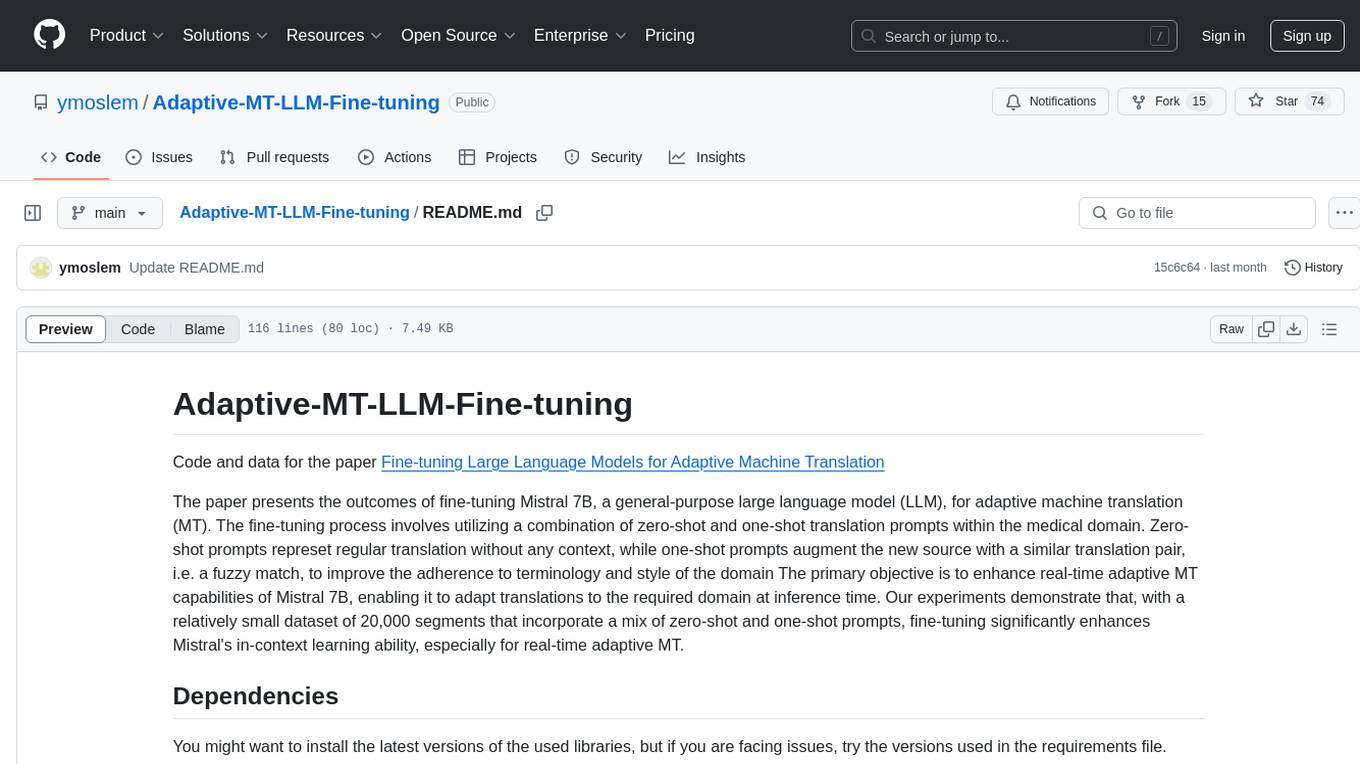Screen dimensions: 1360x764
Task: Select the Blame view
Action: pyautogui.click(x=205, y=329)
